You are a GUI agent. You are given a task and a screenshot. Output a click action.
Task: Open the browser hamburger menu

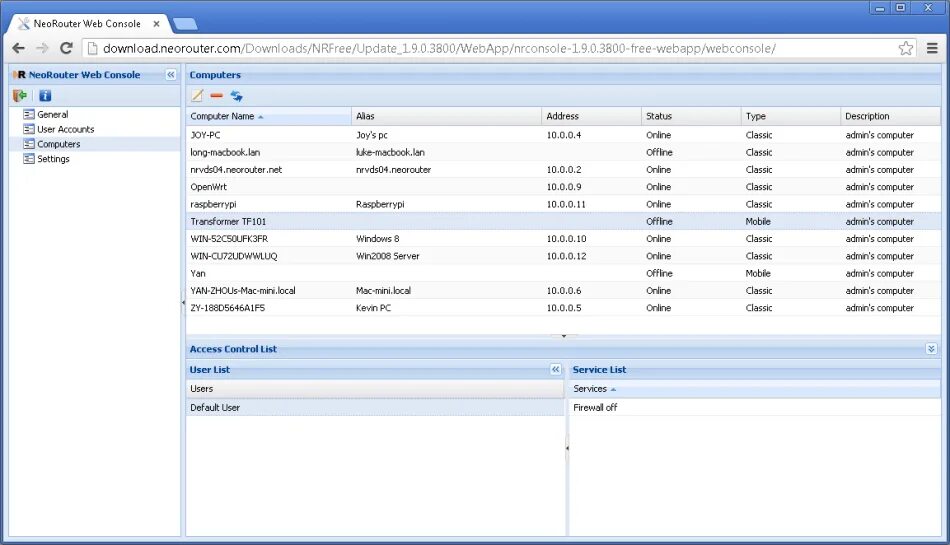coord(932,48)
